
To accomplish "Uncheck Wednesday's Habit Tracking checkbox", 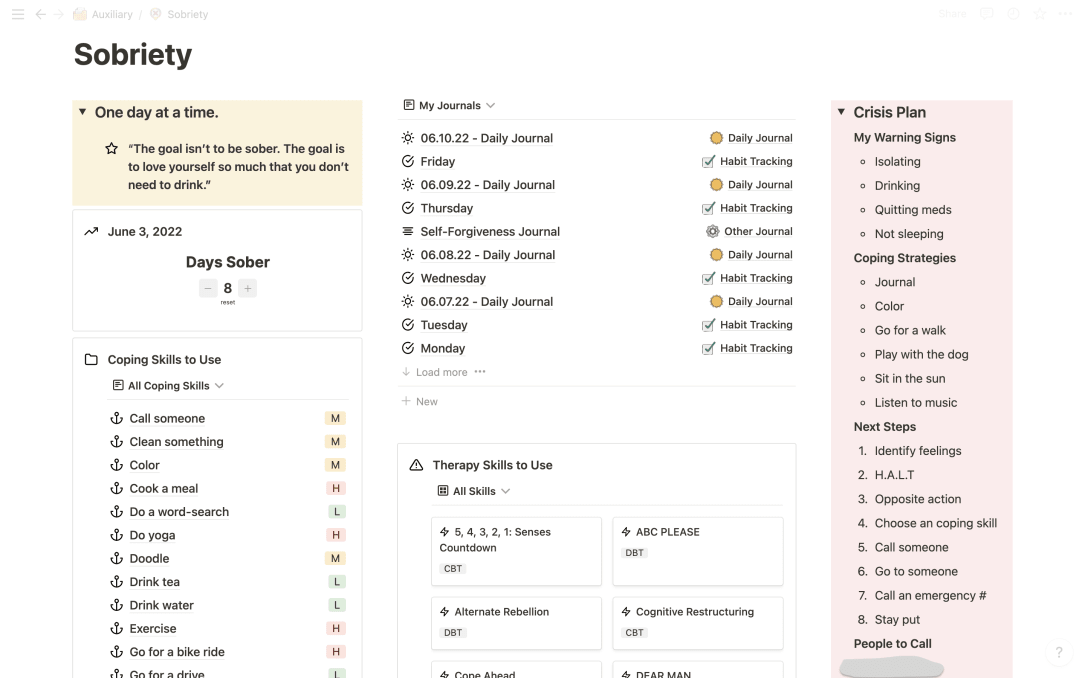I will pyautogui.click(x=708, y=278).
